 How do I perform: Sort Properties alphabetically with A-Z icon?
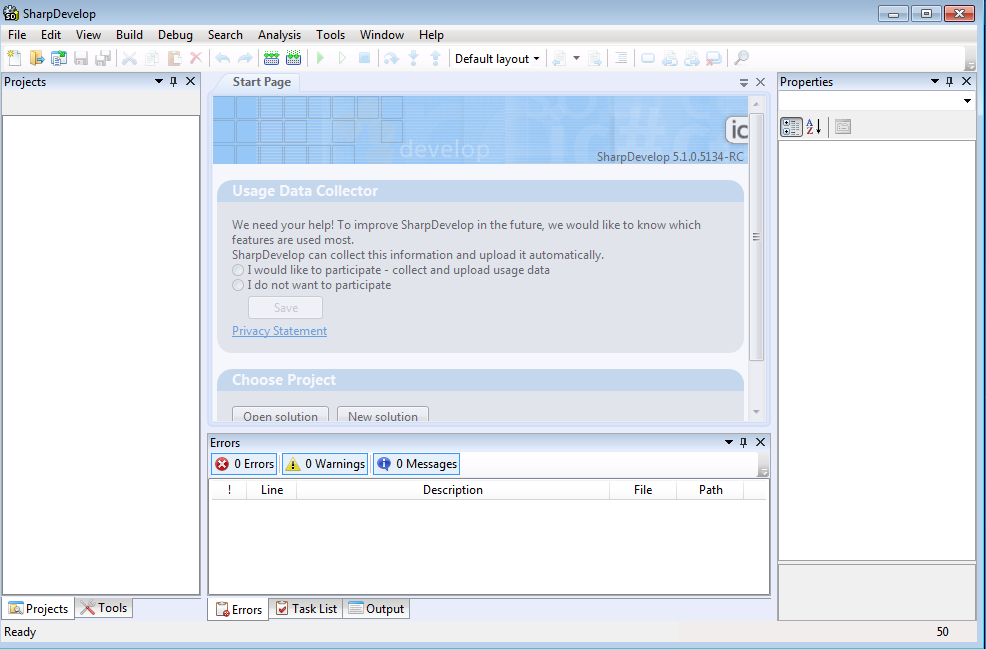[814, 126]
